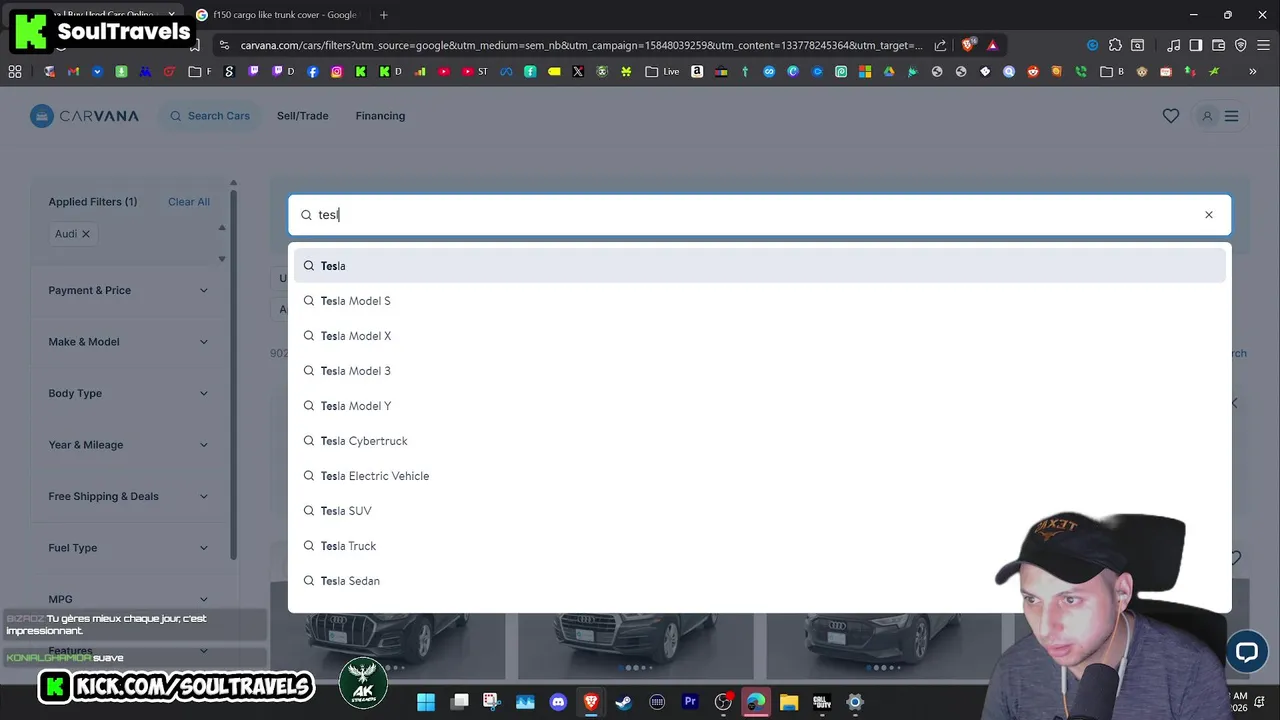The width and height of the screenshot is (1280, 720).
Task: Select the Tesla Model S suggestion
Action: pyautogui.click(x=759, y=301)
